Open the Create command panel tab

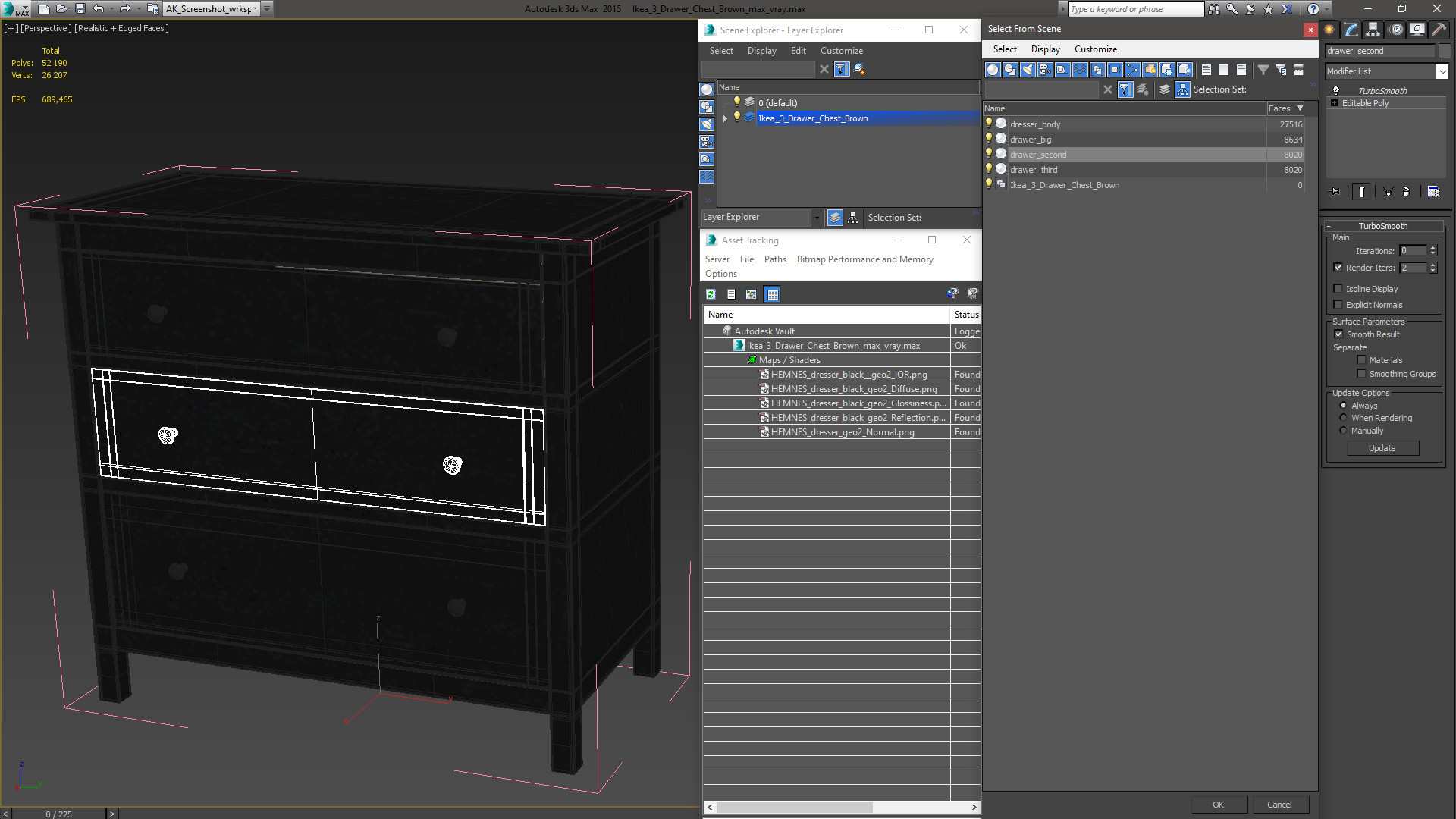point(1329,30)
